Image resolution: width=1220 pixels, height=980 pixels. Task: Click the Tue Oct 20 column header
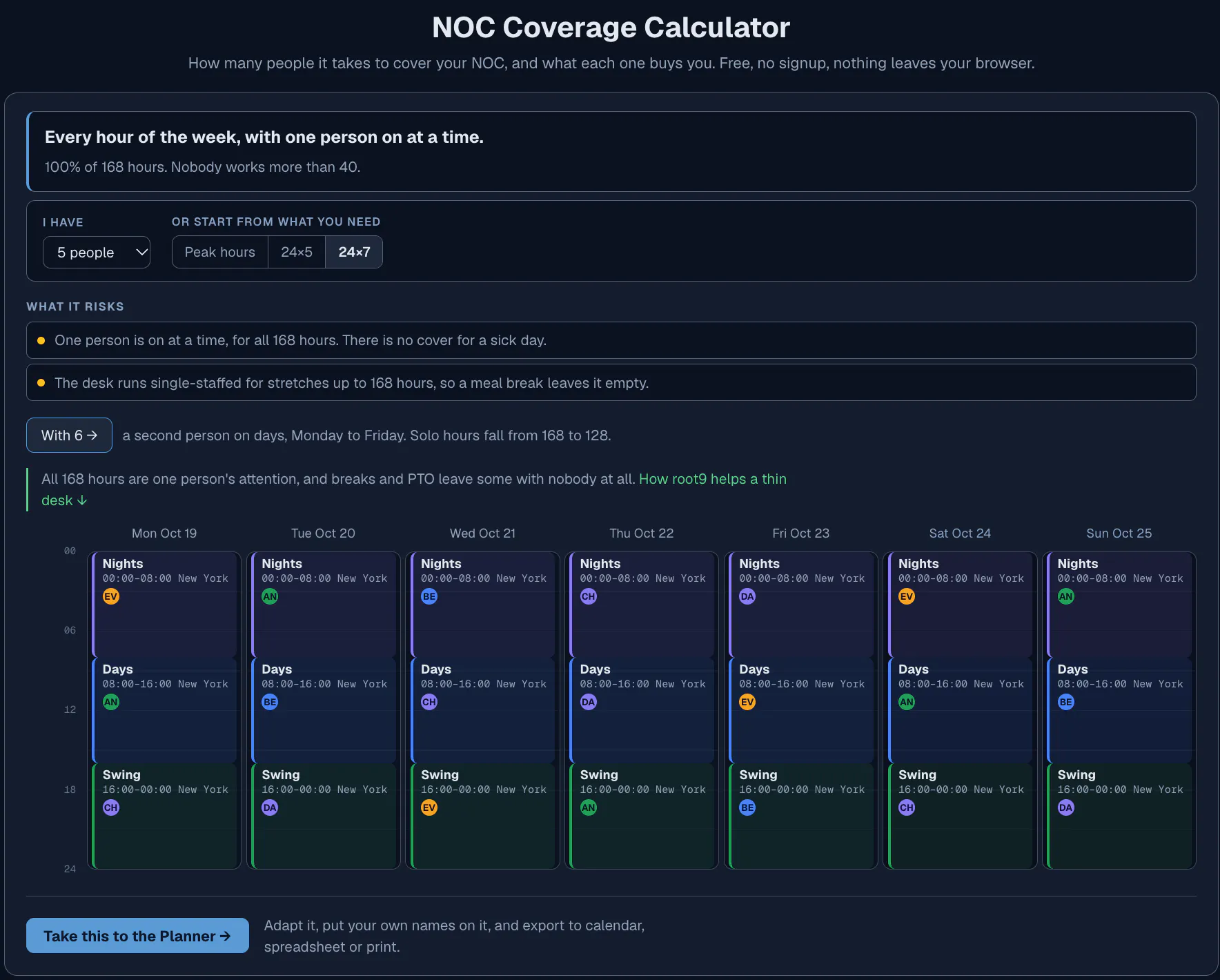pyautogui.click(x=323, y=533)
